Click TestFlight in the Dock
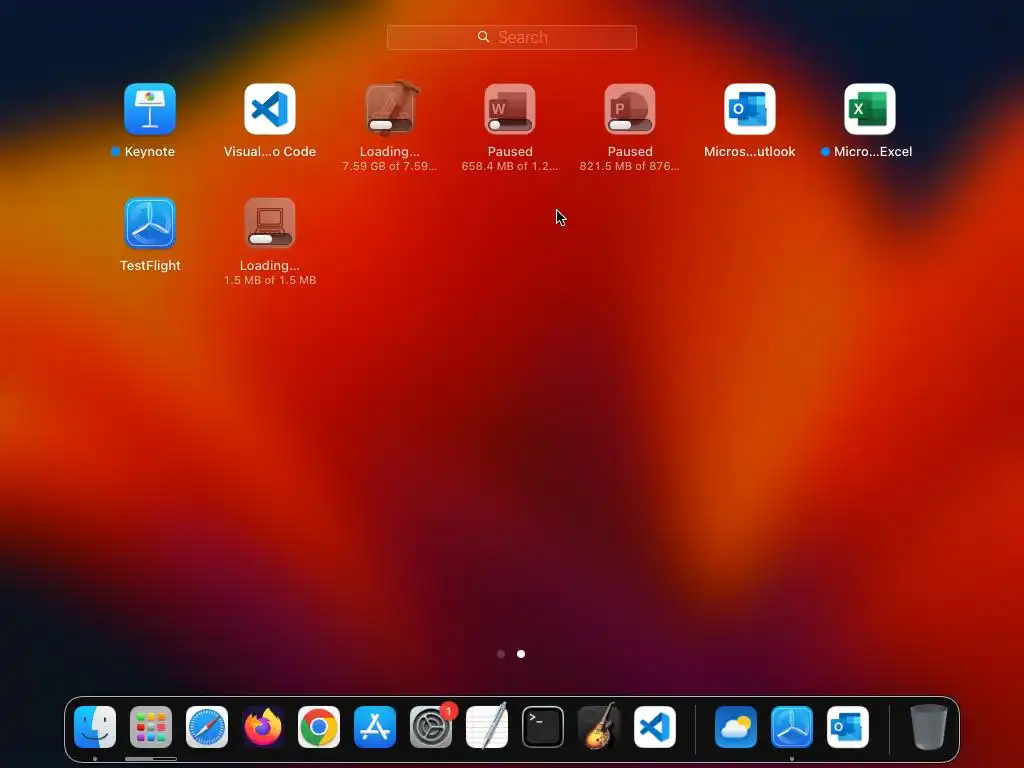Image resolution: width=1024 pixels, height=768 pixels. pos(792,727)
